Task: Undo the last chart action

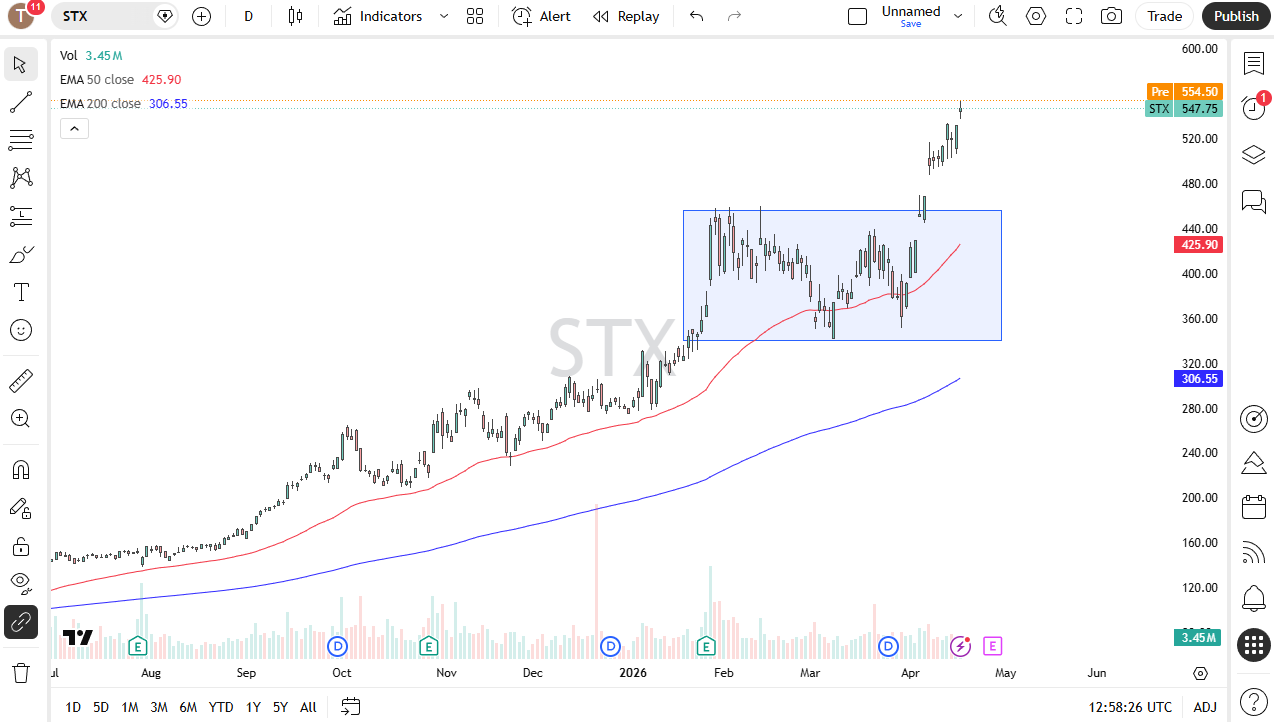Action: click(697, 16)
